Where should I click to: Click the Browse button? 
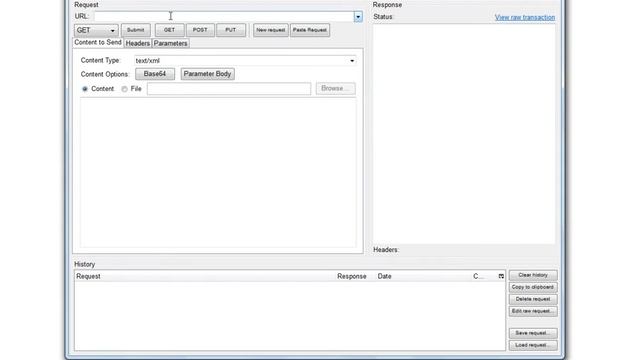(336, 89)
